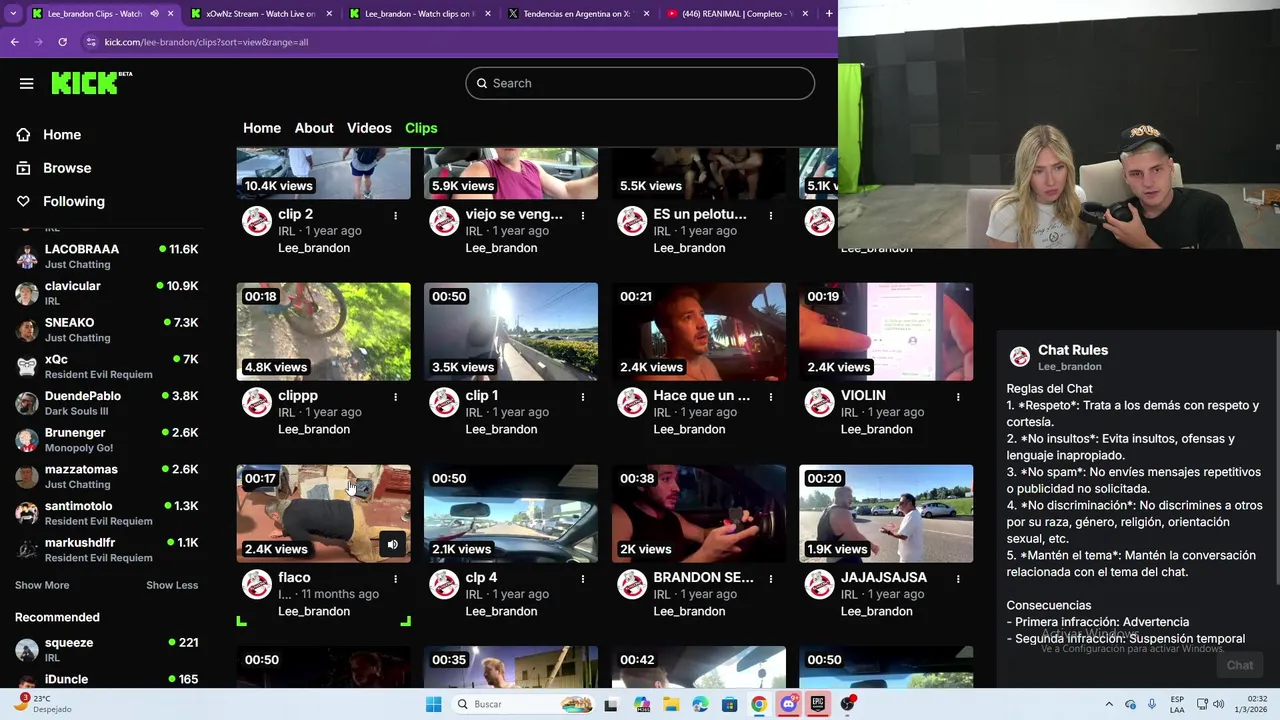Viewport: 1280px width, 720px height.
Task: Go to Home in sidebar
Action: (x=49, y=135)
